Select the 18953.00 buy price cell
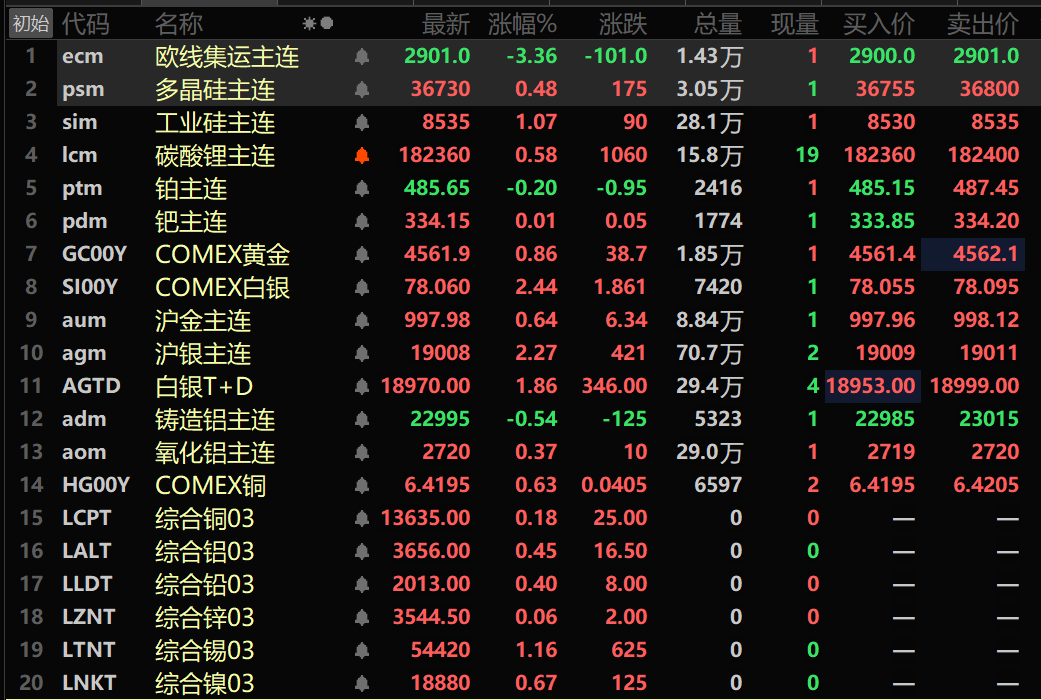 [x=872, y=387]
